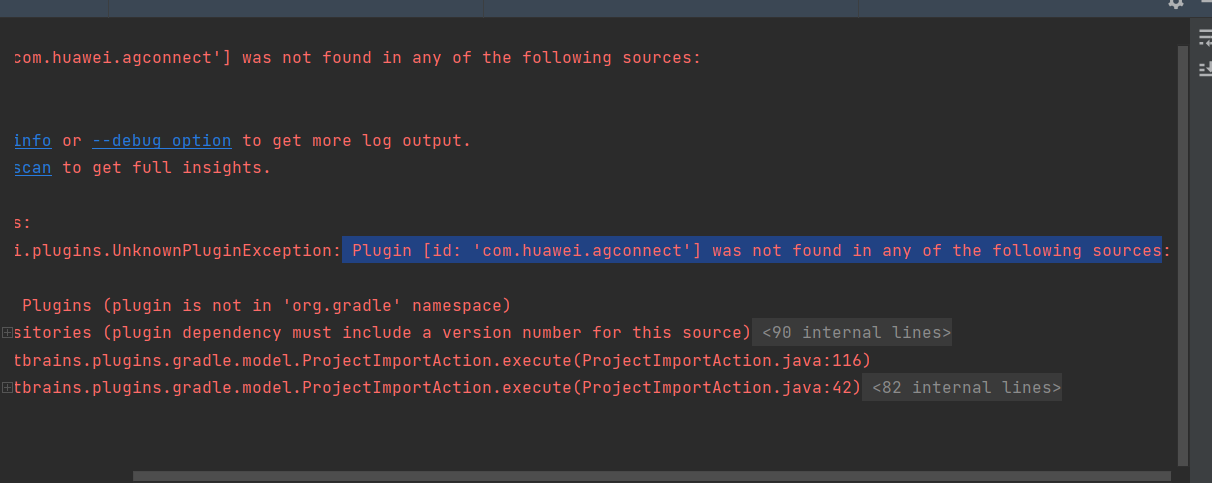The width and height of the screenshot is (1212, 483).
Task: Open the settings gear at top right
Action: tap(1176, 4)
